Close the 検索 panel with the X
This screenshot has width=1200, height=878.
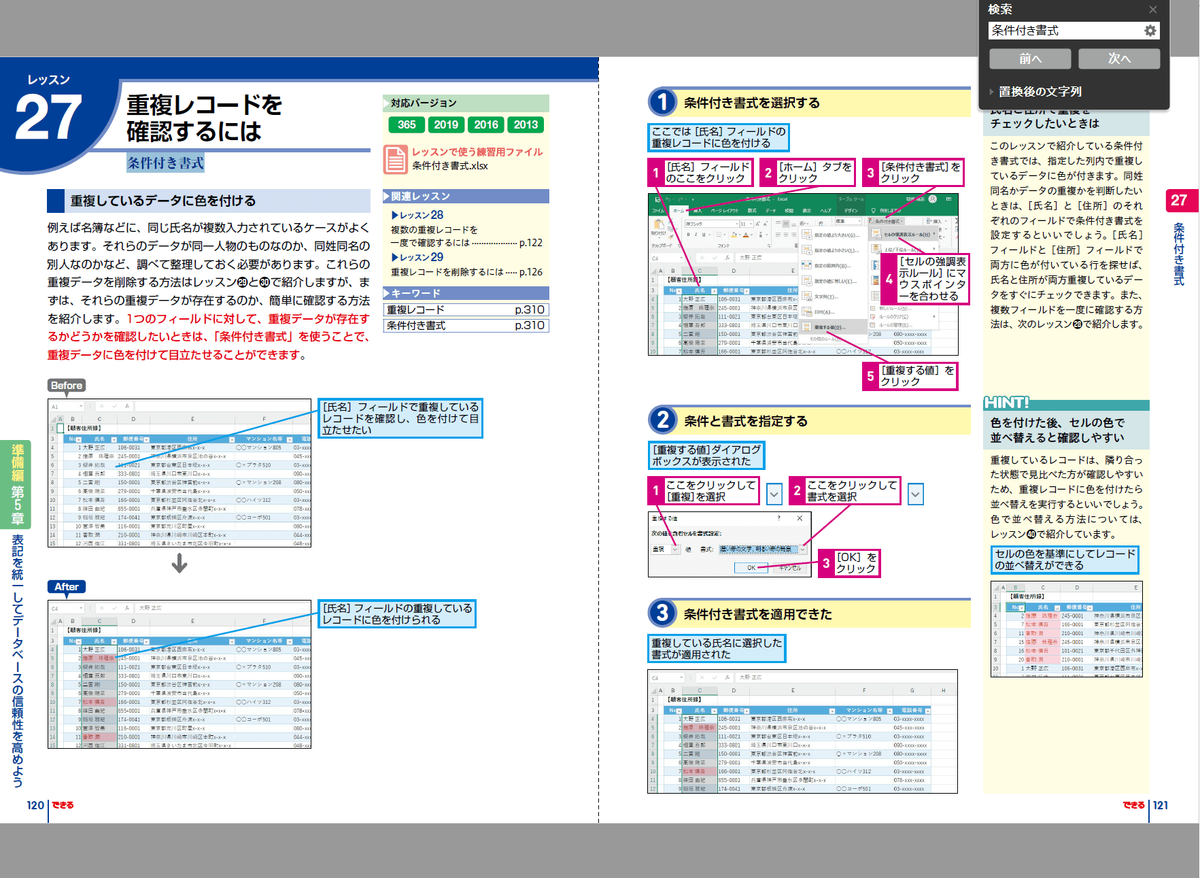pos(1153,9)
